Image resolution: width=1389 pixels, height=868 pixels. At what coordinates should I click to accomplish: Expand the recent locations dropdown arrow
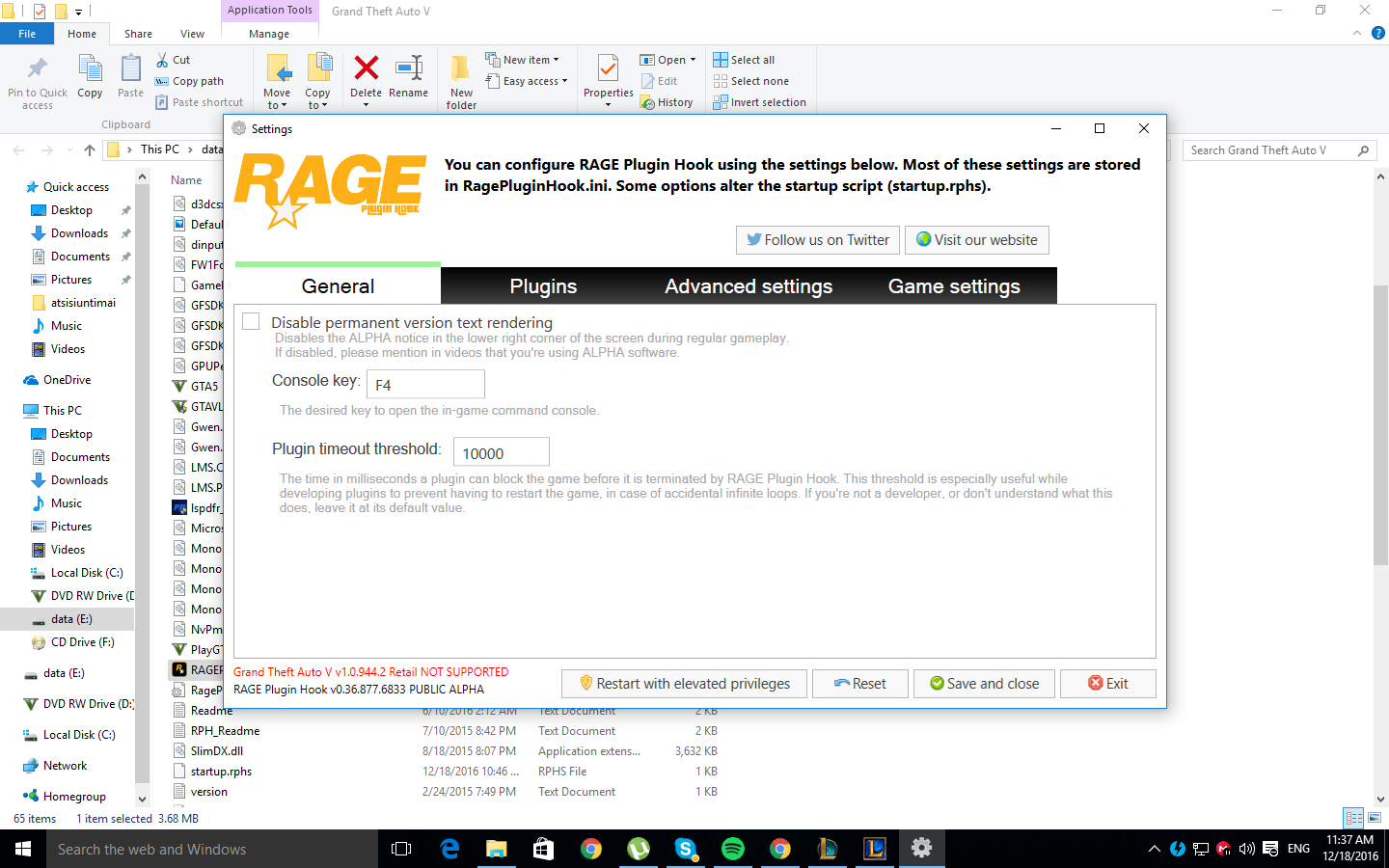point(69,150)
